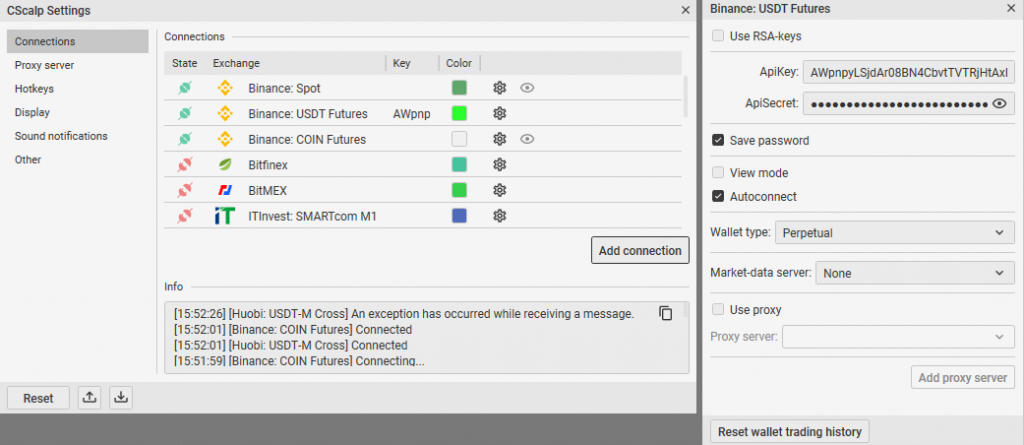Click the gear icon for BitMEX connection
The image size is (1024, 445).
pos(500,190)
